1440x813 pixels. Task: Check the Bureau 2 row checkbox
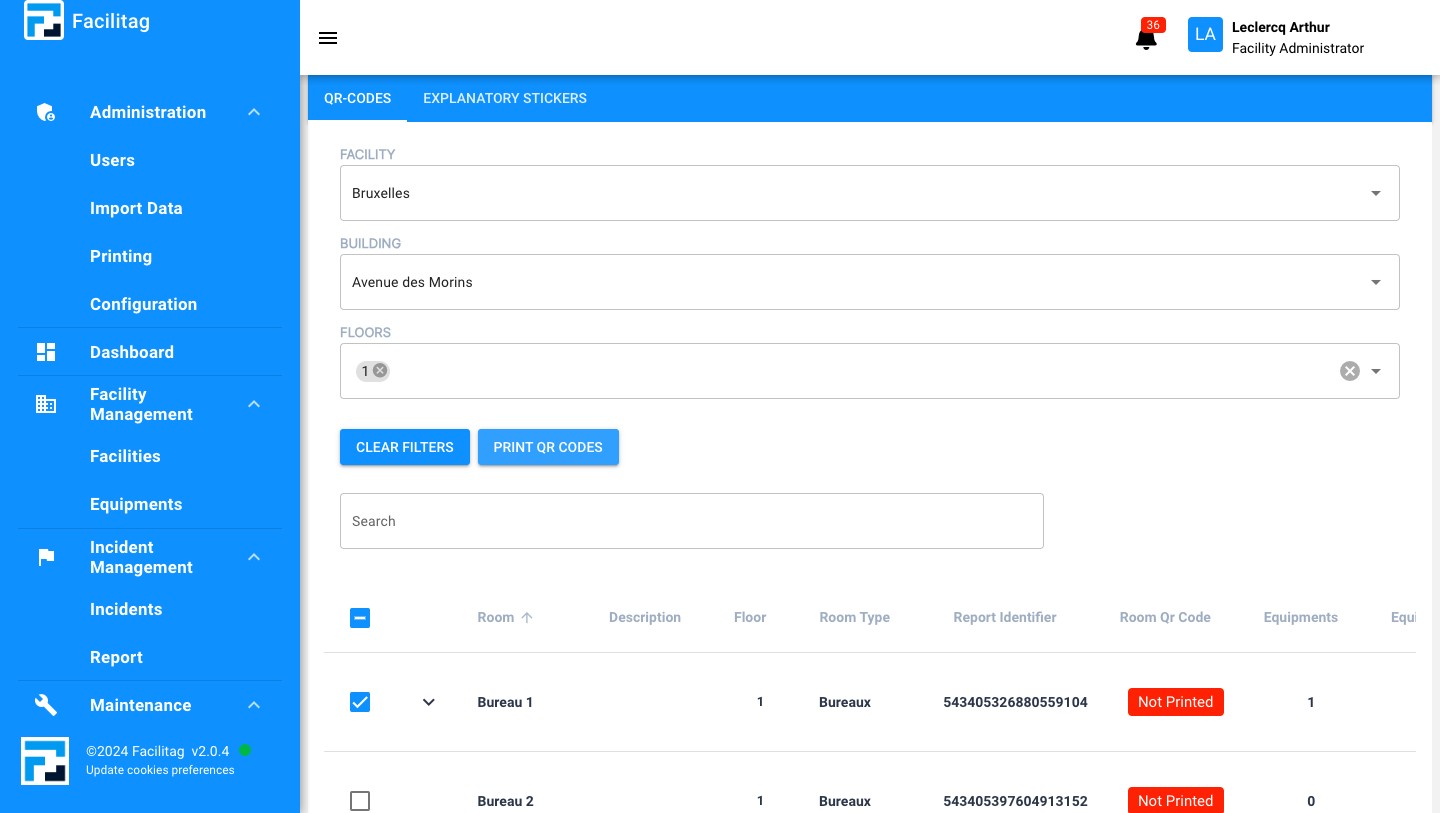[x=360, y=800]
